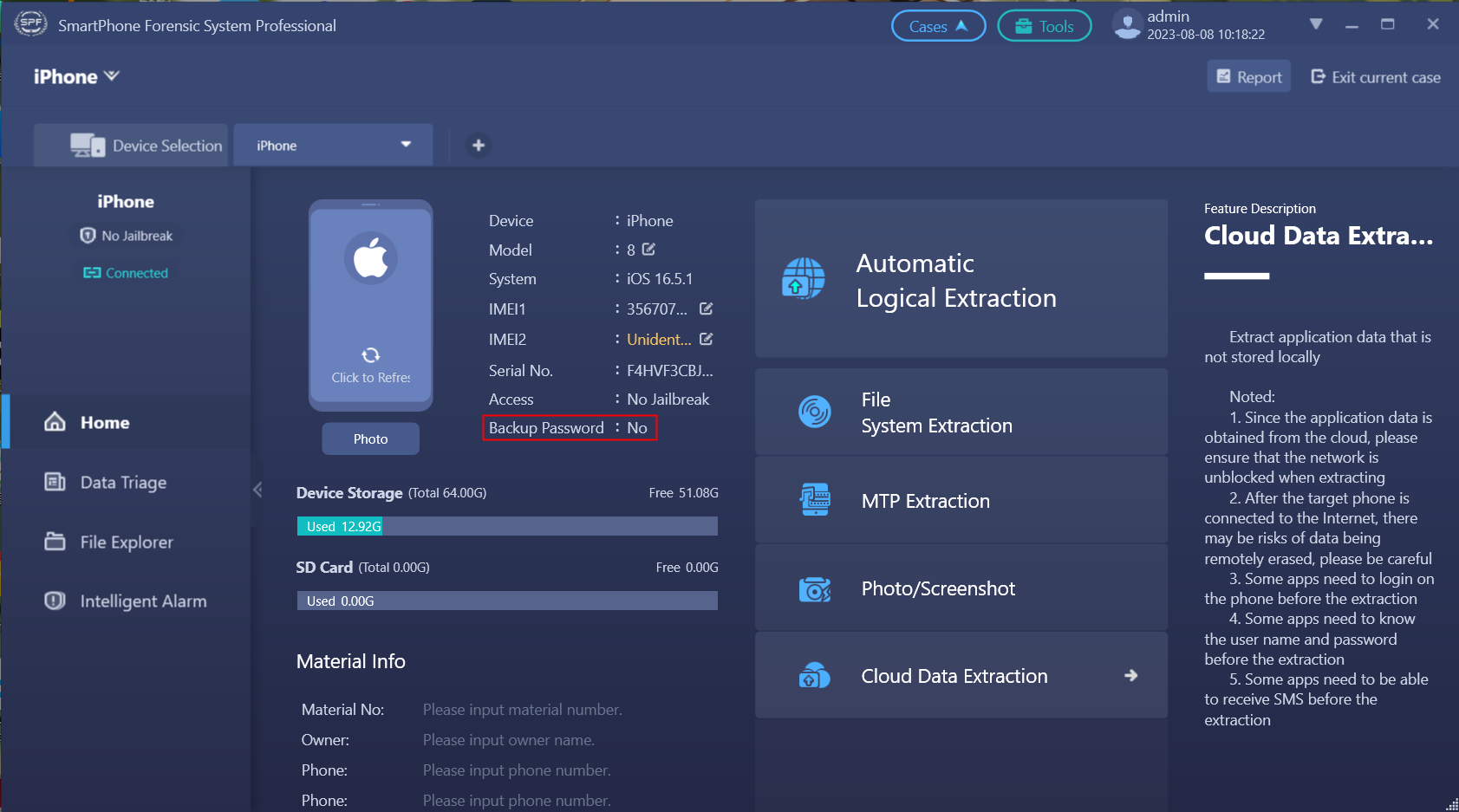Open the Cases dropdown button
The height and width of the screenshot is (812, 1459).
[x=938, y=26]
